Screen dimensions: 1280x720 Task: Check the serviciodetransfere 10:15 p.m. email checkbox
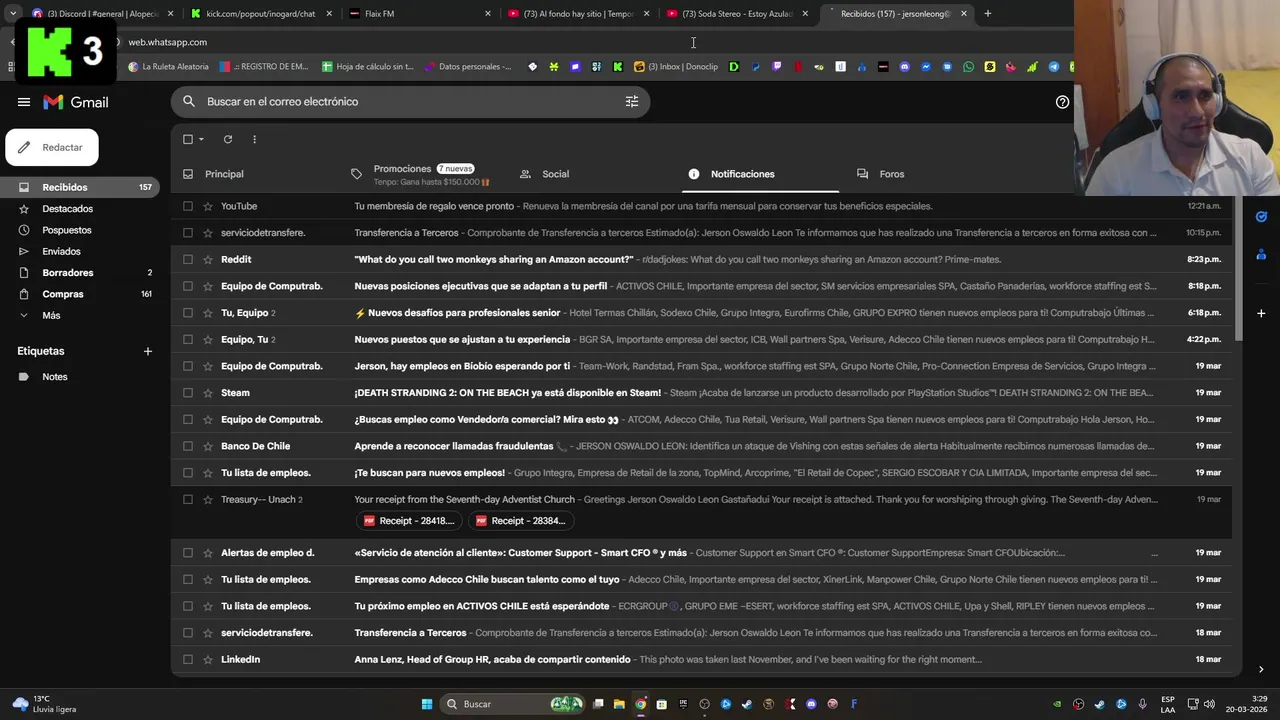187,233
